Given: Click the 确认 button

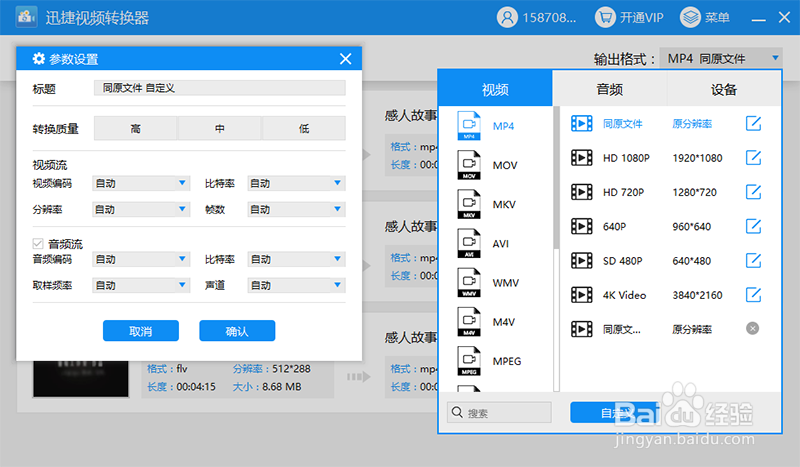Looking at the screenshot, I should click(x=237, y=331).
